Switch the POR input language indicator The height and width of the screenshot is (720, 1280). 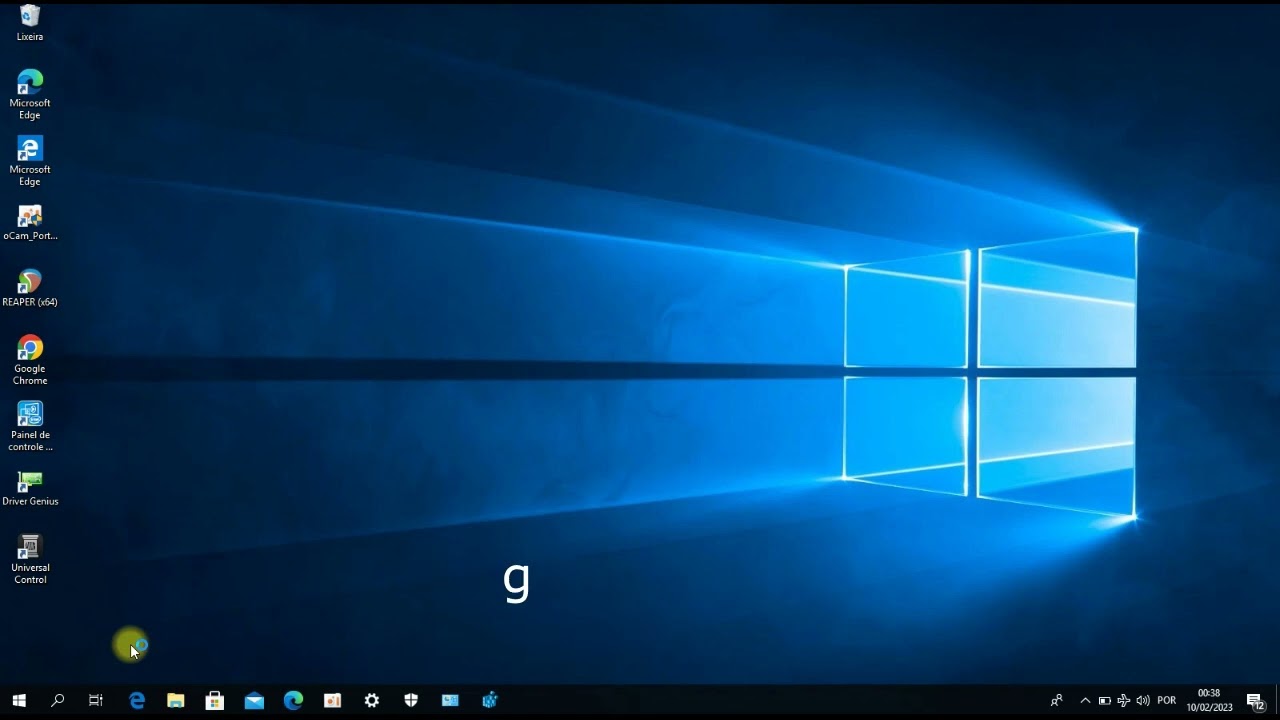pyautogui.click(x=1166, y=701)
